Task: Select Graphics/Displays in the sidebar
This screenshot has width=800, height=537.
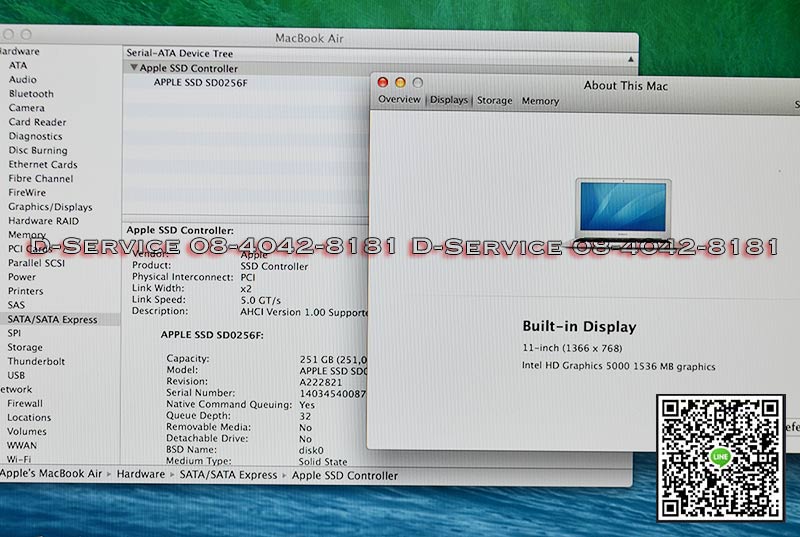Action: click(50, 207)
